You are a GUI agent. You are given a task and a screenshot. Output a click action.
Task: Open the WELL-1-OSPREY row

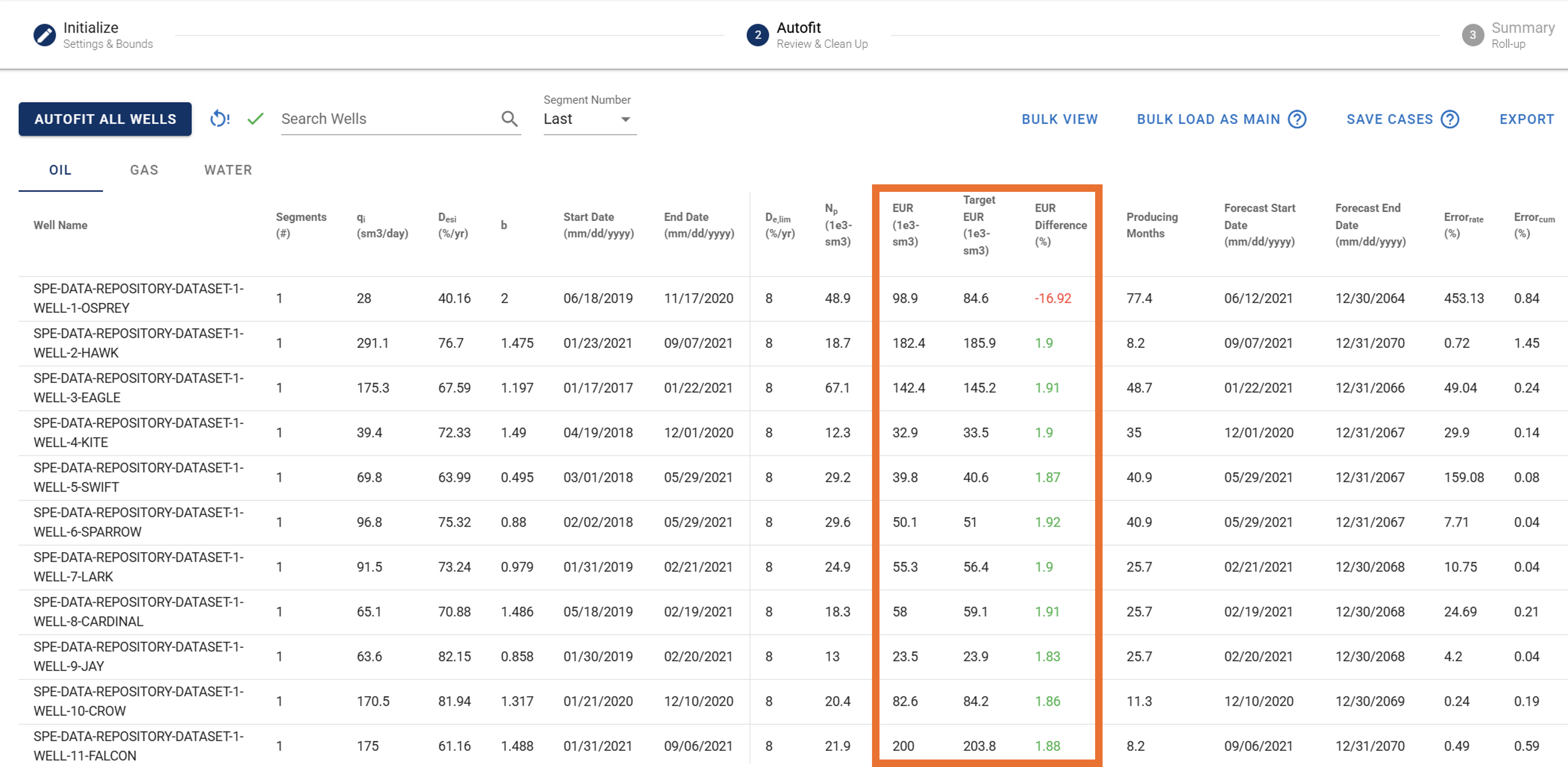tap(138, 298)
